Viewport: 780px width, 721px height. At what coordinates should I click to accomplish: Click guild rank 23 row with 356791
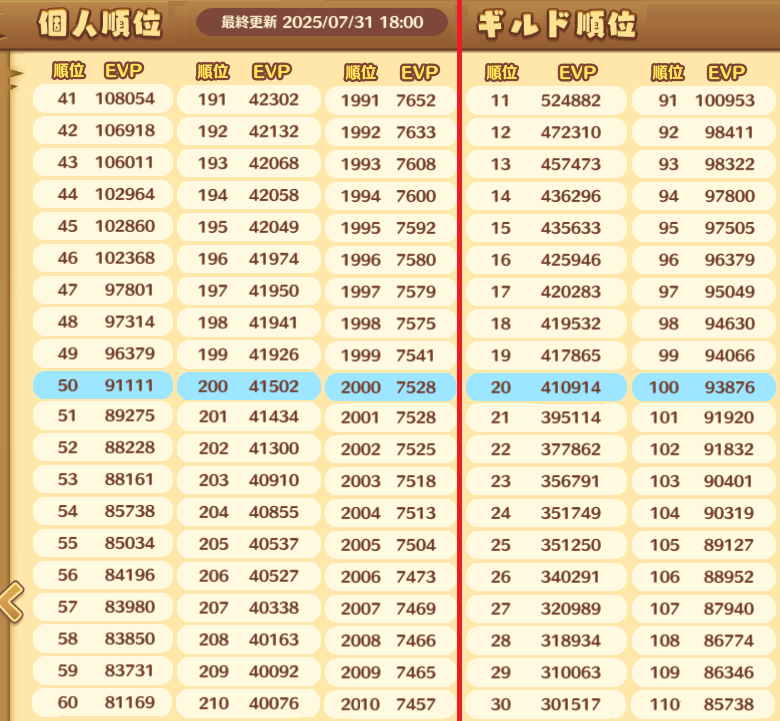tap(546, 481)
